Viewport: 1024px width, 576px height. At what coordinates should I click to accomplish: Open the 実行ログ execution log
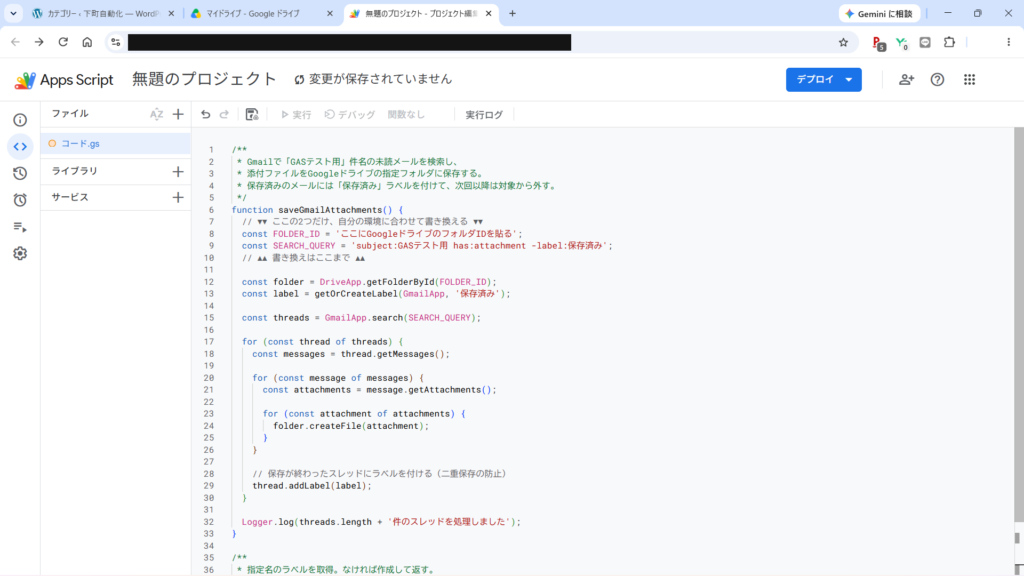484,114
